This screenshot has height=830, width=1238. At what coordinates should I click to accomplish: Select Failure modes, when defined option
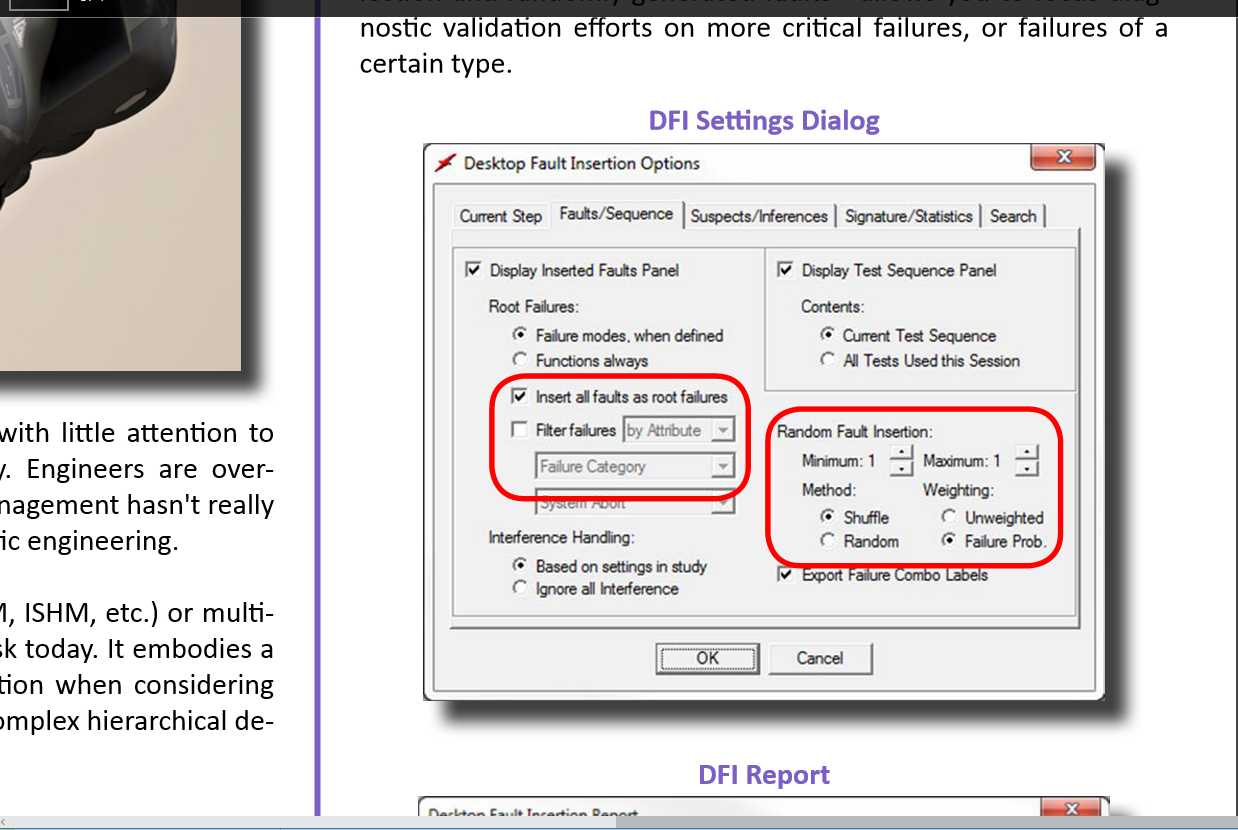519,335
